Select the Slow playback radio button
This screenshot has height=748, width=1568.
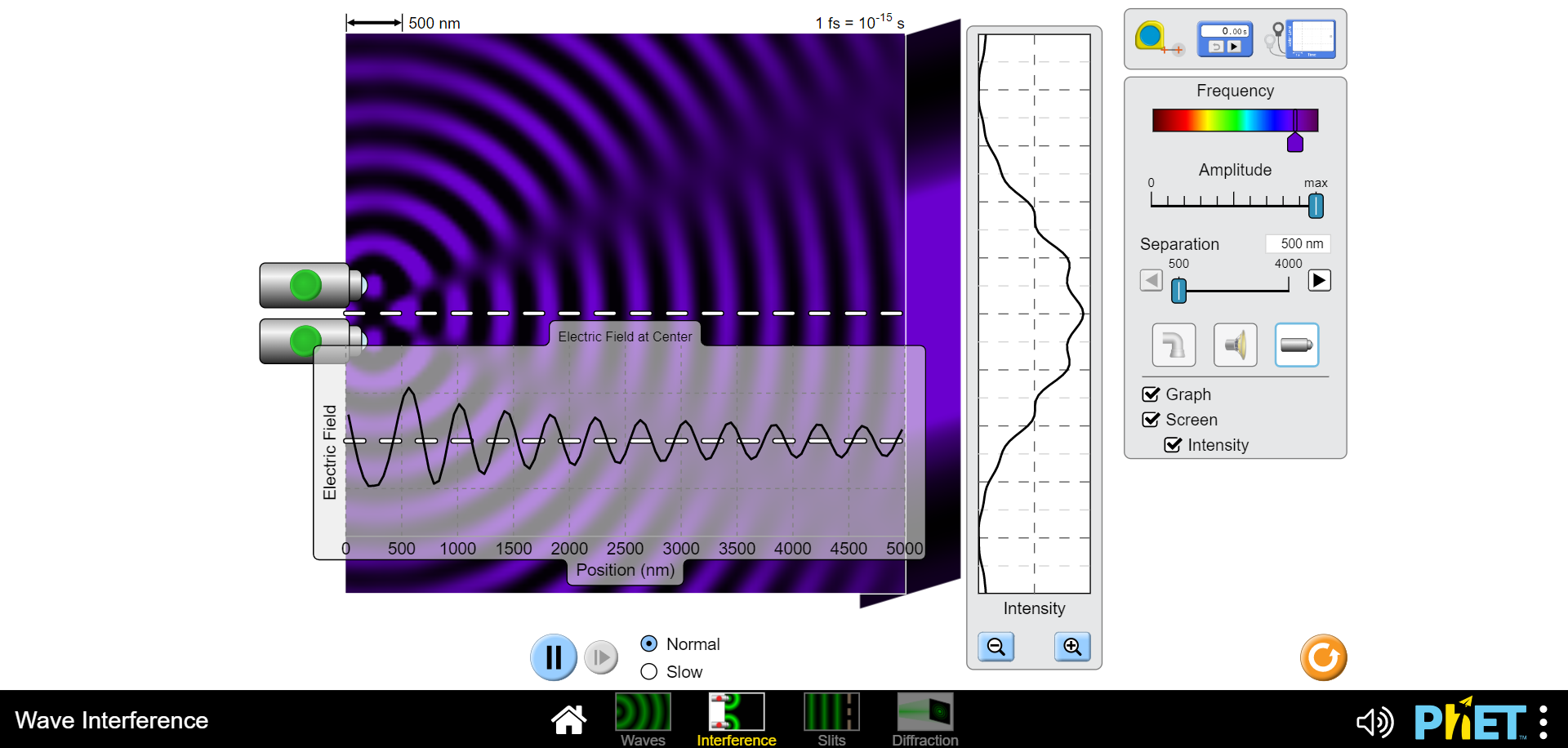point(649,671)
